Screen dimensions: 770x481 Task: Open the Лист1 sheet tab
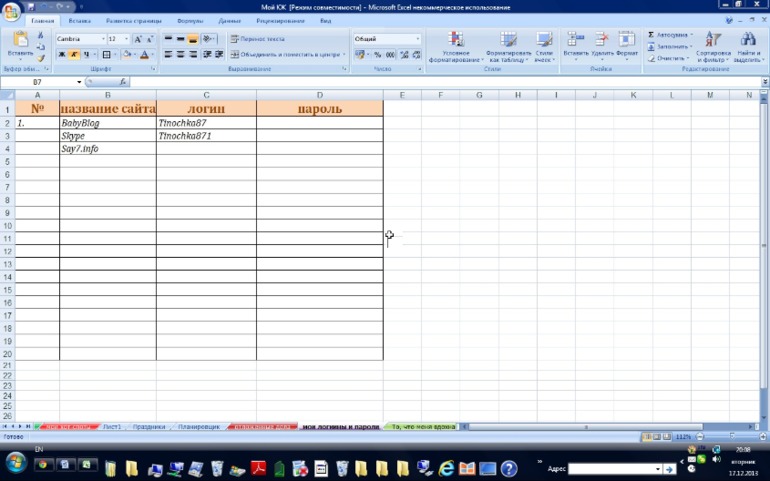coord(111,427)
